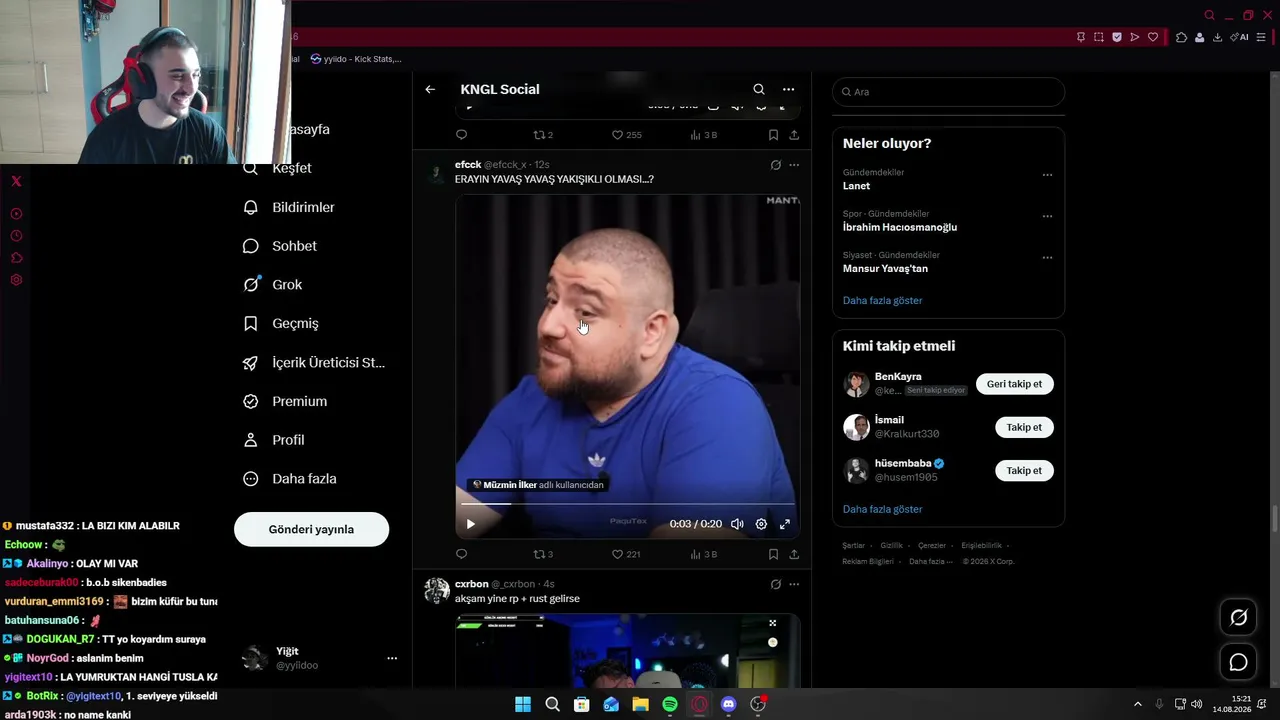Open the Lanet trending topic
The width and height of the screenshot is (1280, 720).
point(856,186)
